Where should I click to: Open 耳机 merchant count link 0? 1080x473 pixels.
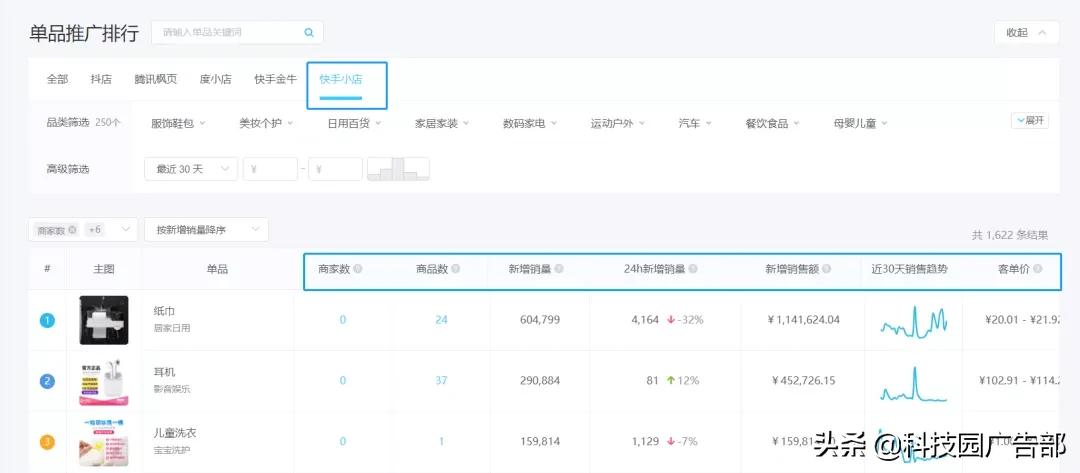point(342,381)
